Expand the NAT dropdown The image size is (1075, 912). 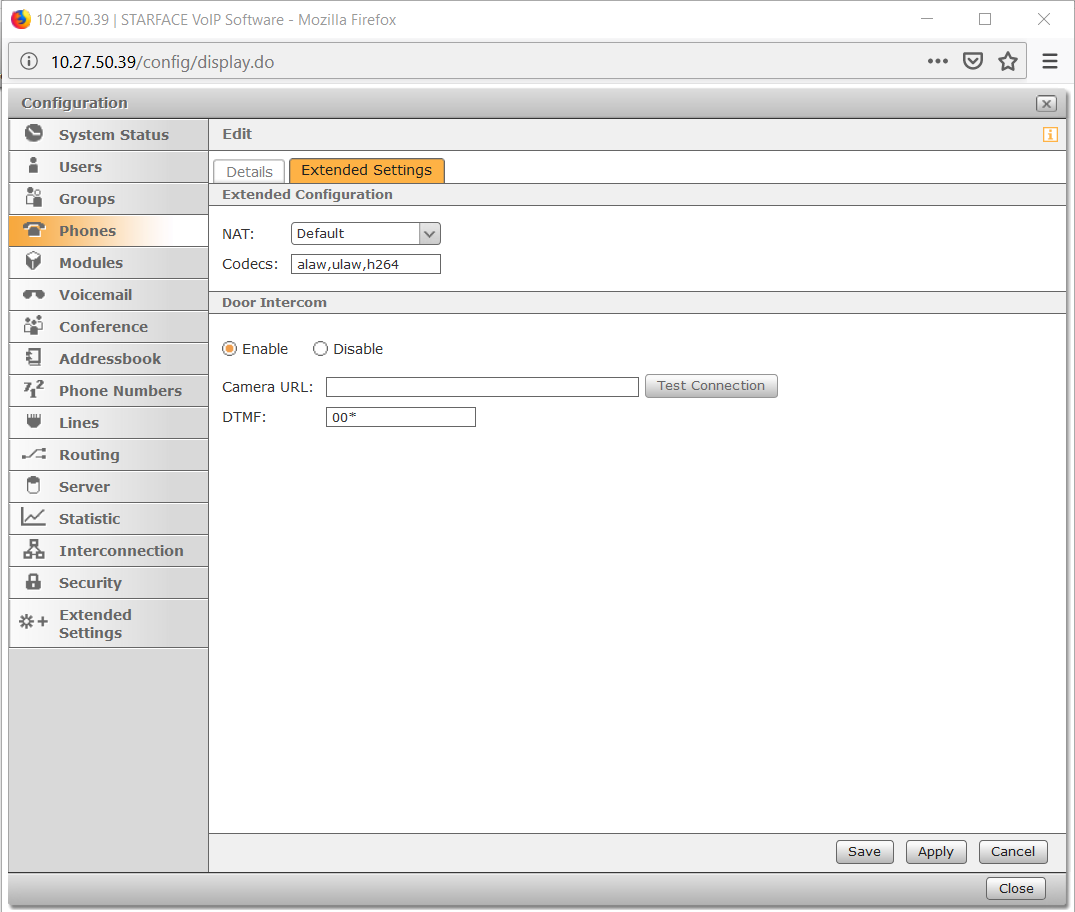pyautogui.click(x=429, y=234)
